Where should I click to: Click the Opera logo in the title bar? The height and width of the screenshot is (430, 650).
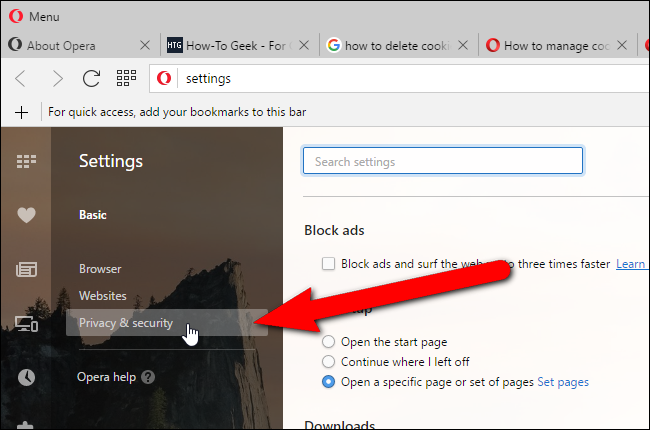click(16, 17)
